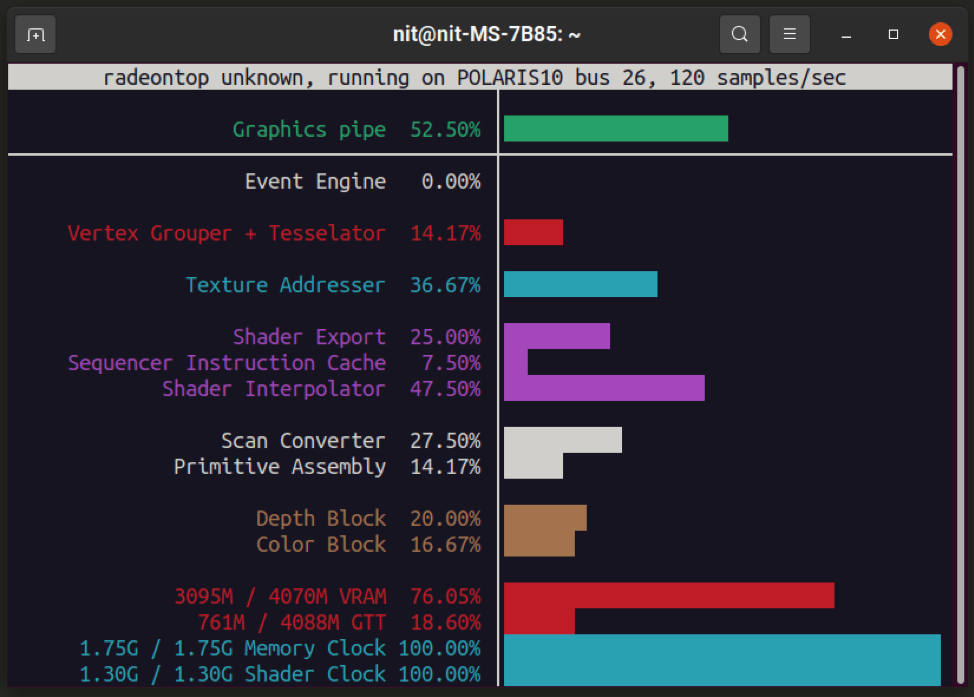Select the Shader Export label
The image size is (974, 697).
[309, 337]
